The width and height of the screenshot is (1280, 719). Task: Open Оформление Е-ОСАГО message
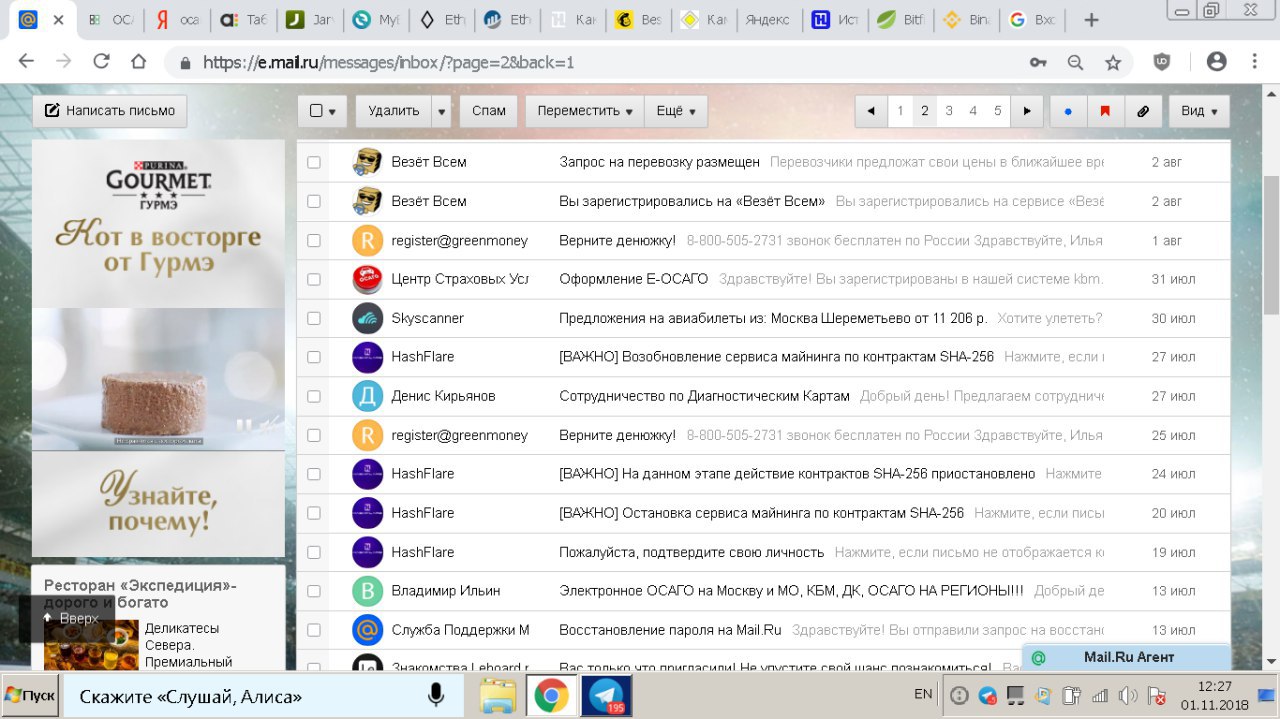(633, 279)
